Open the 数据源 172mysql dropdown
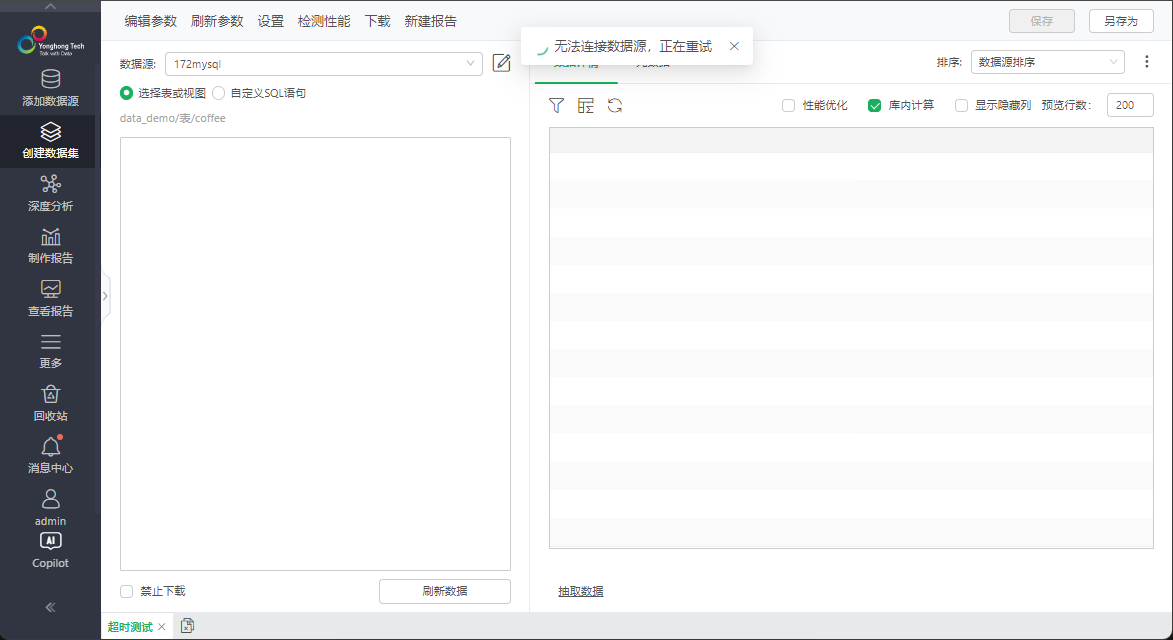The image size is (1173, 640). [322, 63]
